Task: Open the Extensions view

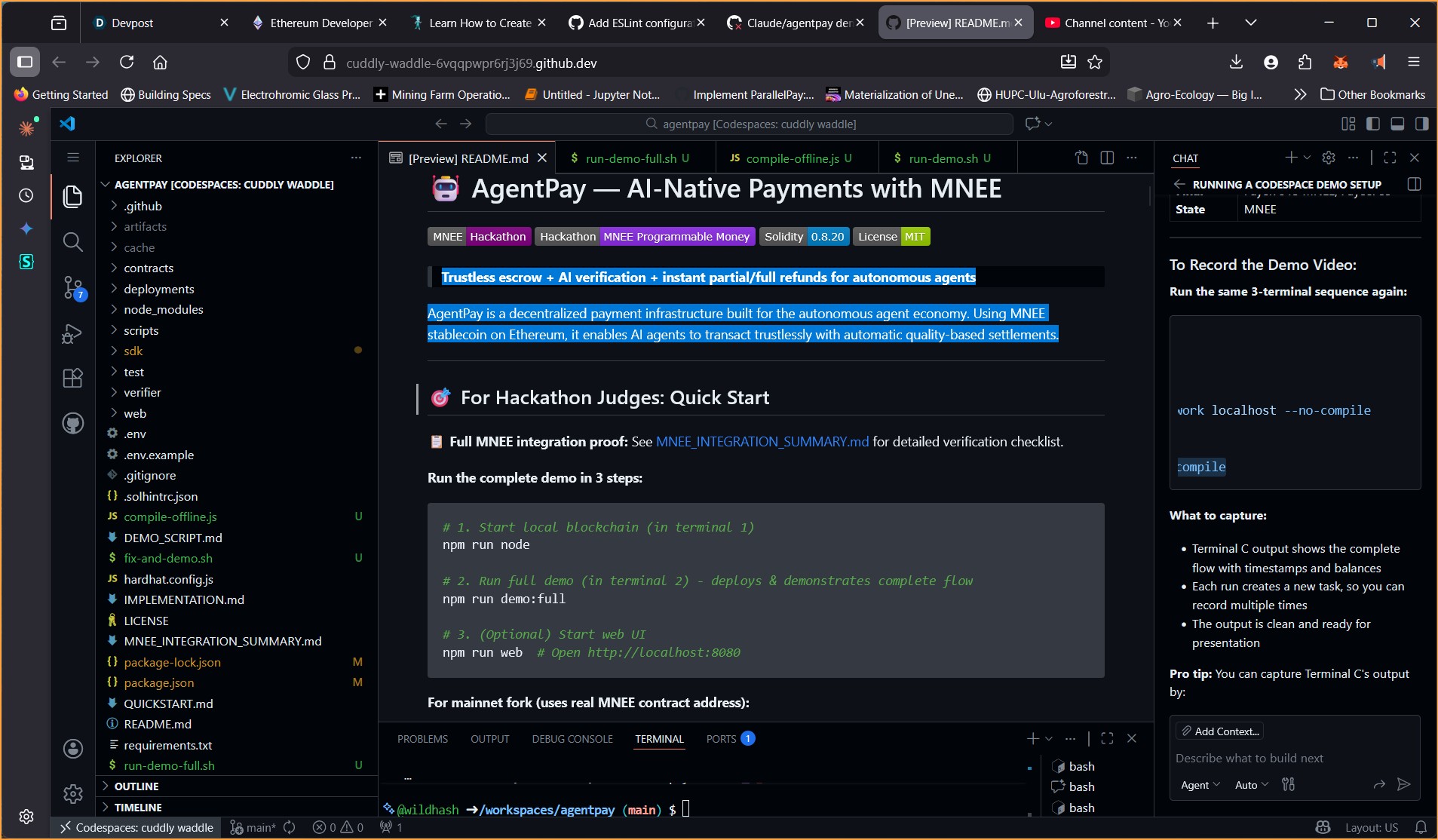Action: (72, 378)
